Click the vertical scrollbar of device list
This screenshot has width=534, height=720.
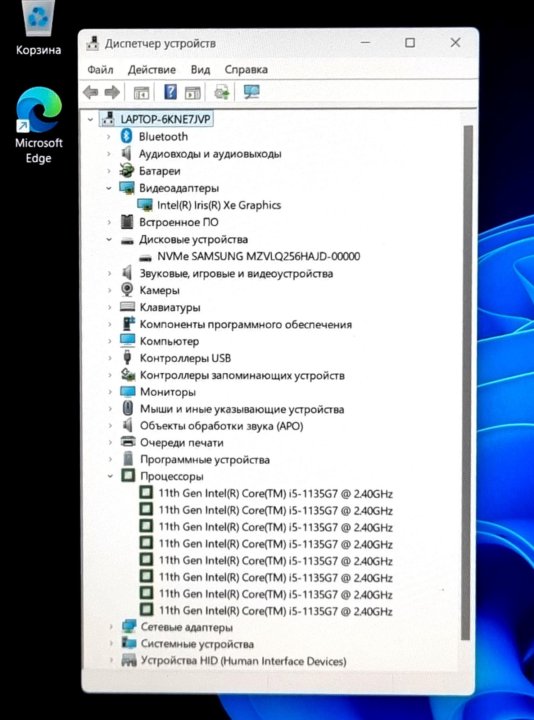click(467, 381)
